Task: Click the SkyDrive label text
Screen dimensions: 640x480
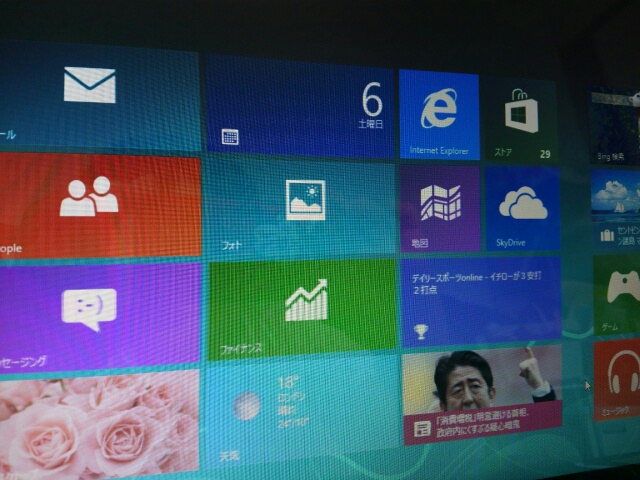Action: point(511,242)
